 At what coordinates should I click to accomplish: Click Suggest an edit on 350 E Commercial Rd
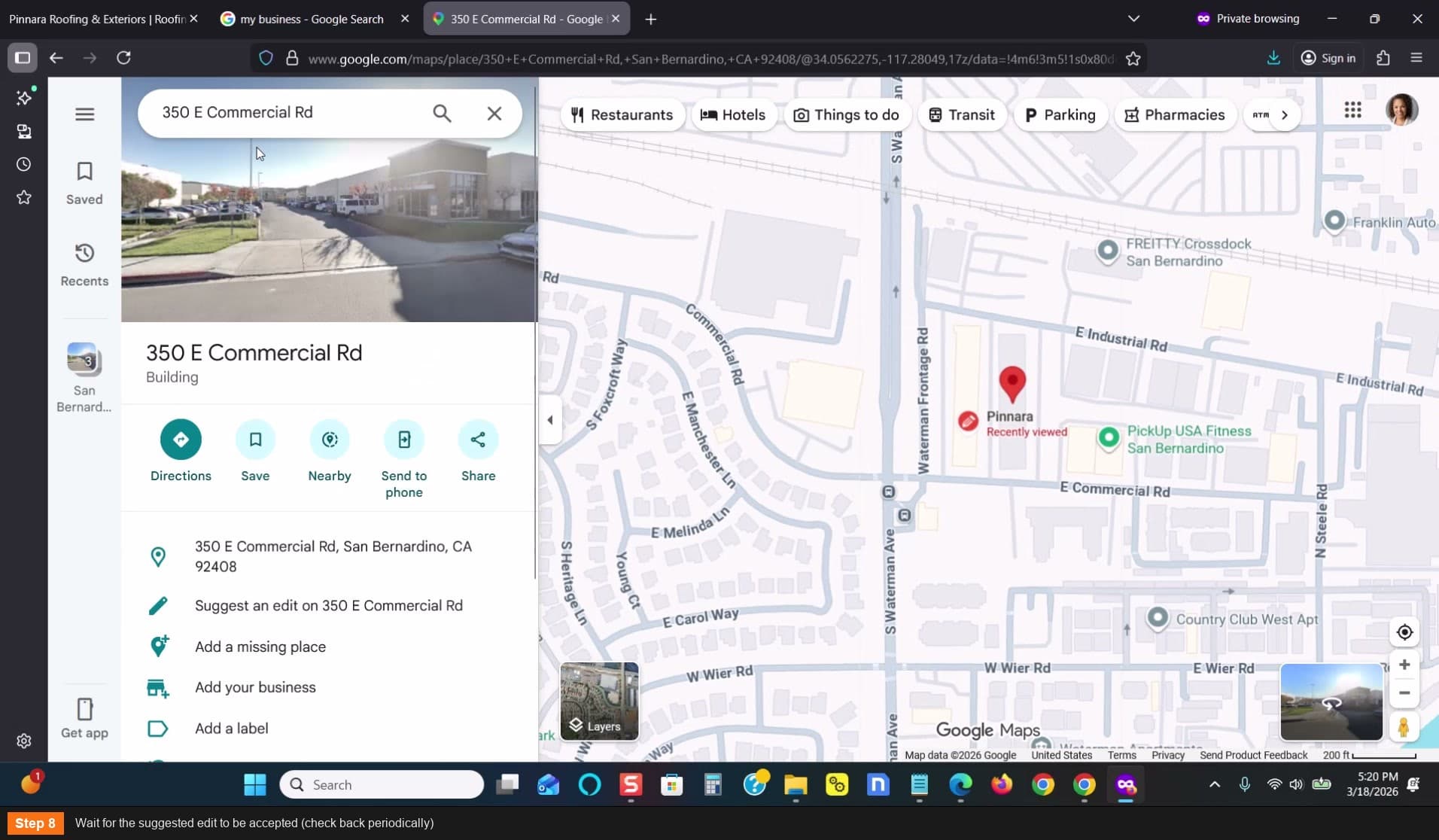[329, 606]
